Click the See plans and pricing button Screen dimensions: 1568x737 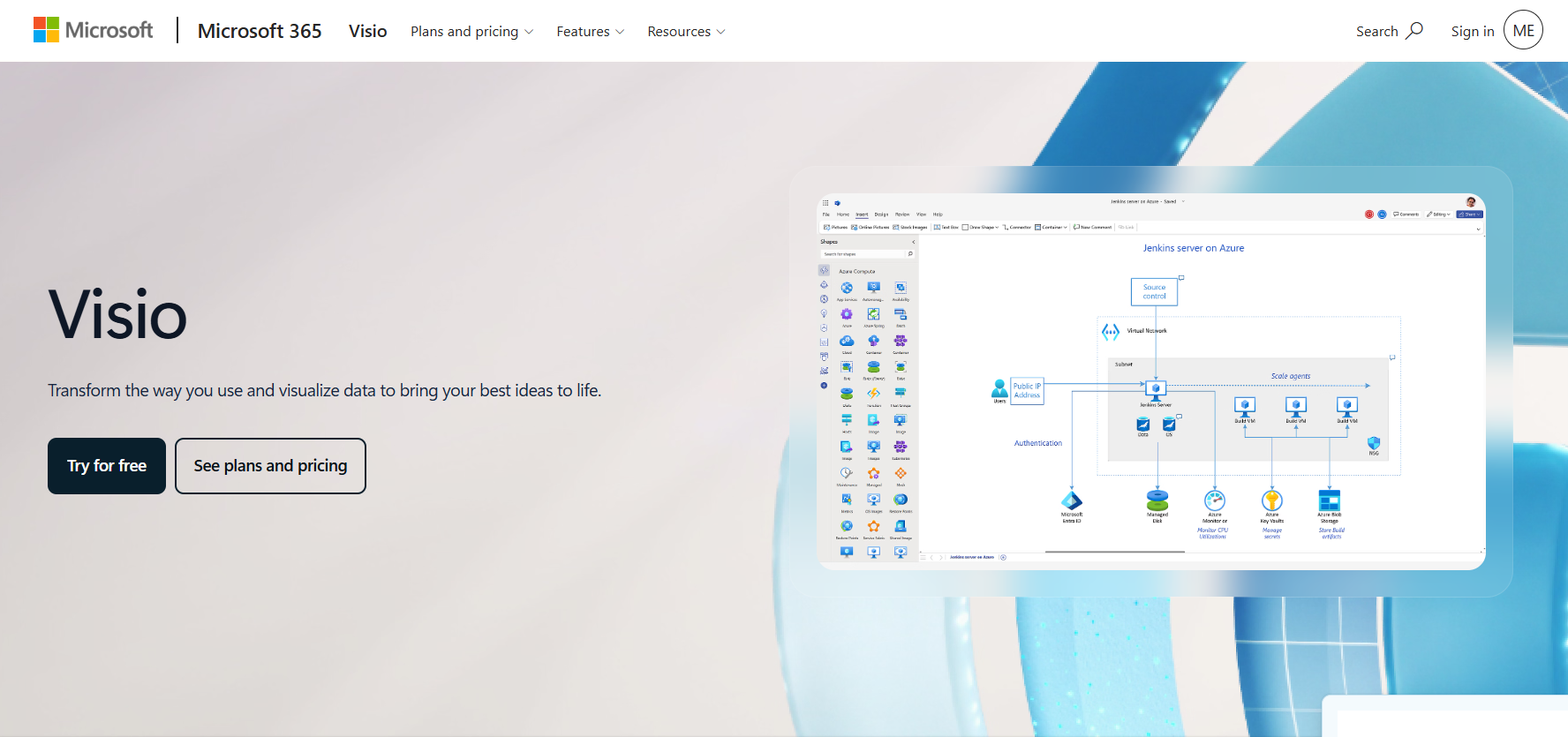point(270,466)
